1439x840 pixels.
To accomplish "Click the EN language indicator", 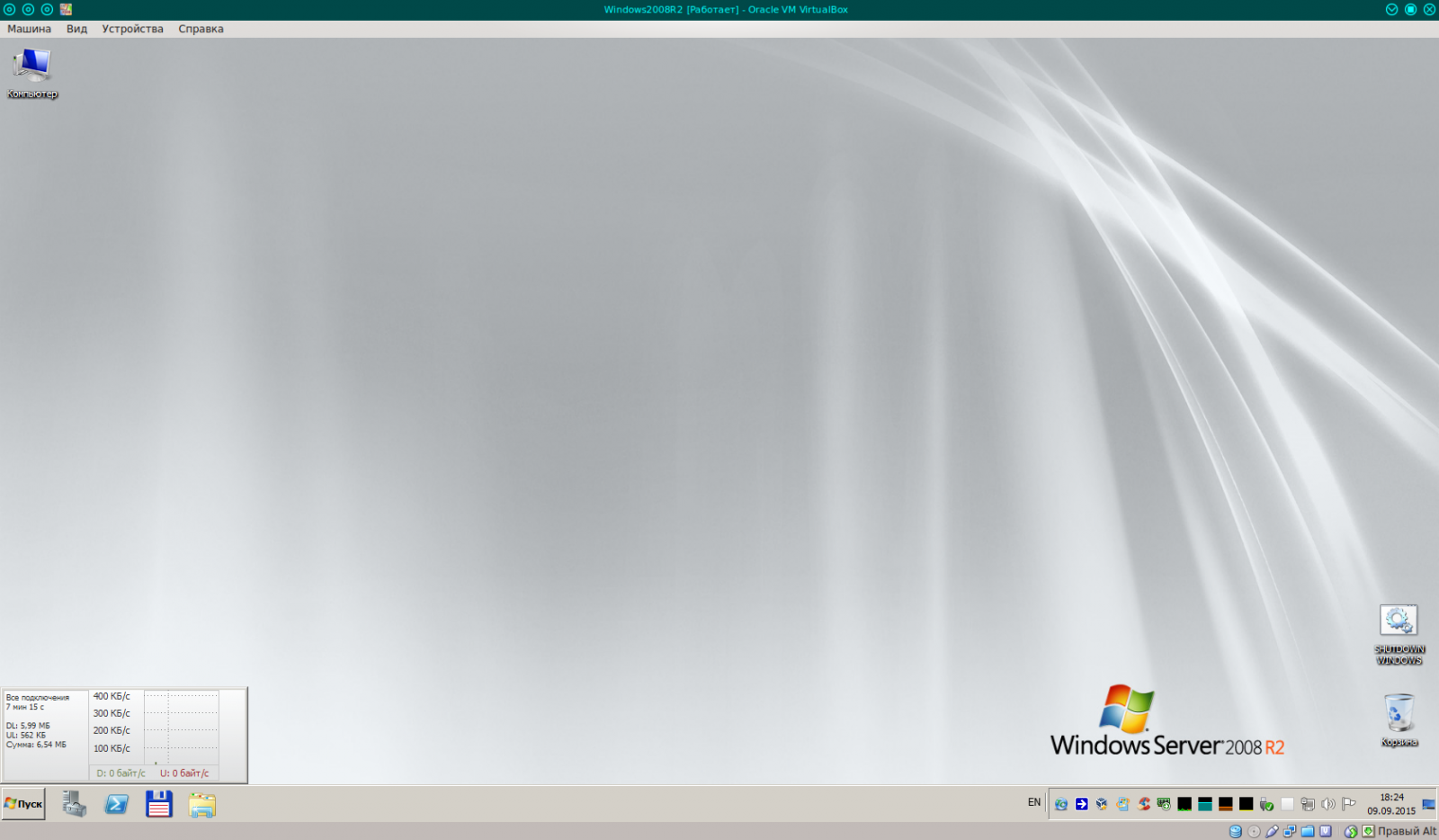I will pyautogui.click(x=1034, y=802).
